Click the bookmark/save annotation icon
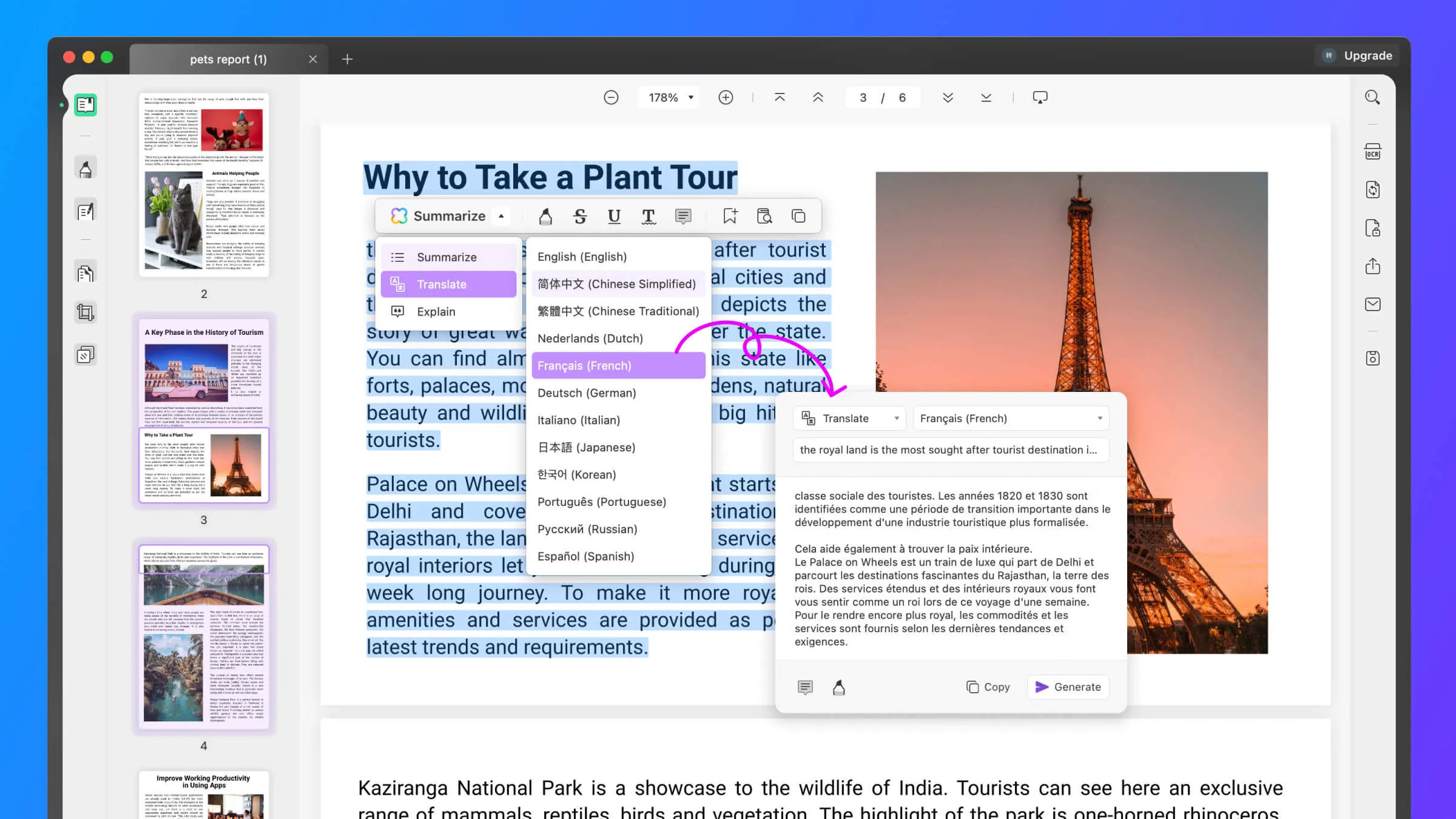Image resolution: width=1456 pixels, height=819 pixels. pyautogui.click(x=729, y=216)
